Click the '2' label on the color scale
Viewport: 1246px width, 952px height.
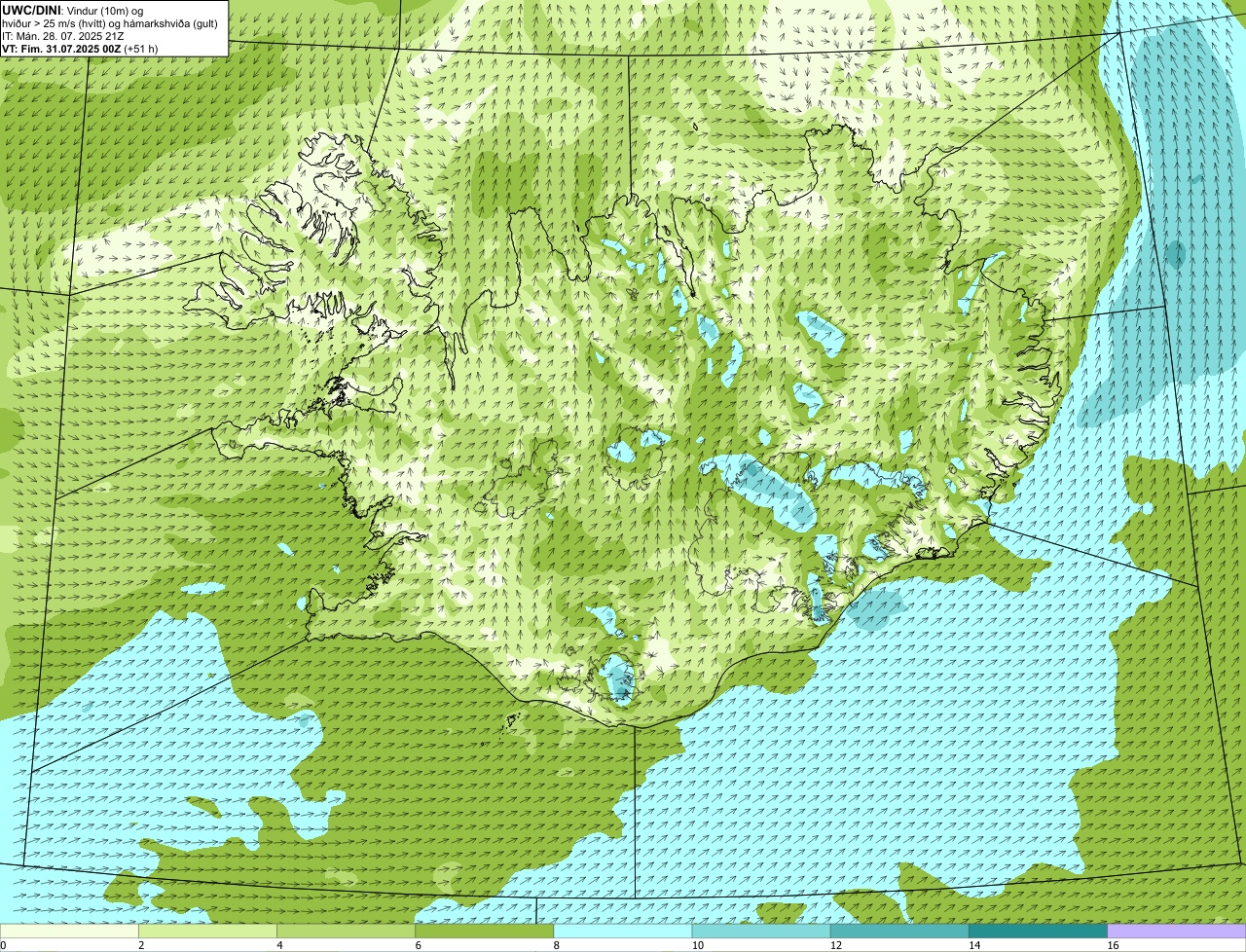141,945
